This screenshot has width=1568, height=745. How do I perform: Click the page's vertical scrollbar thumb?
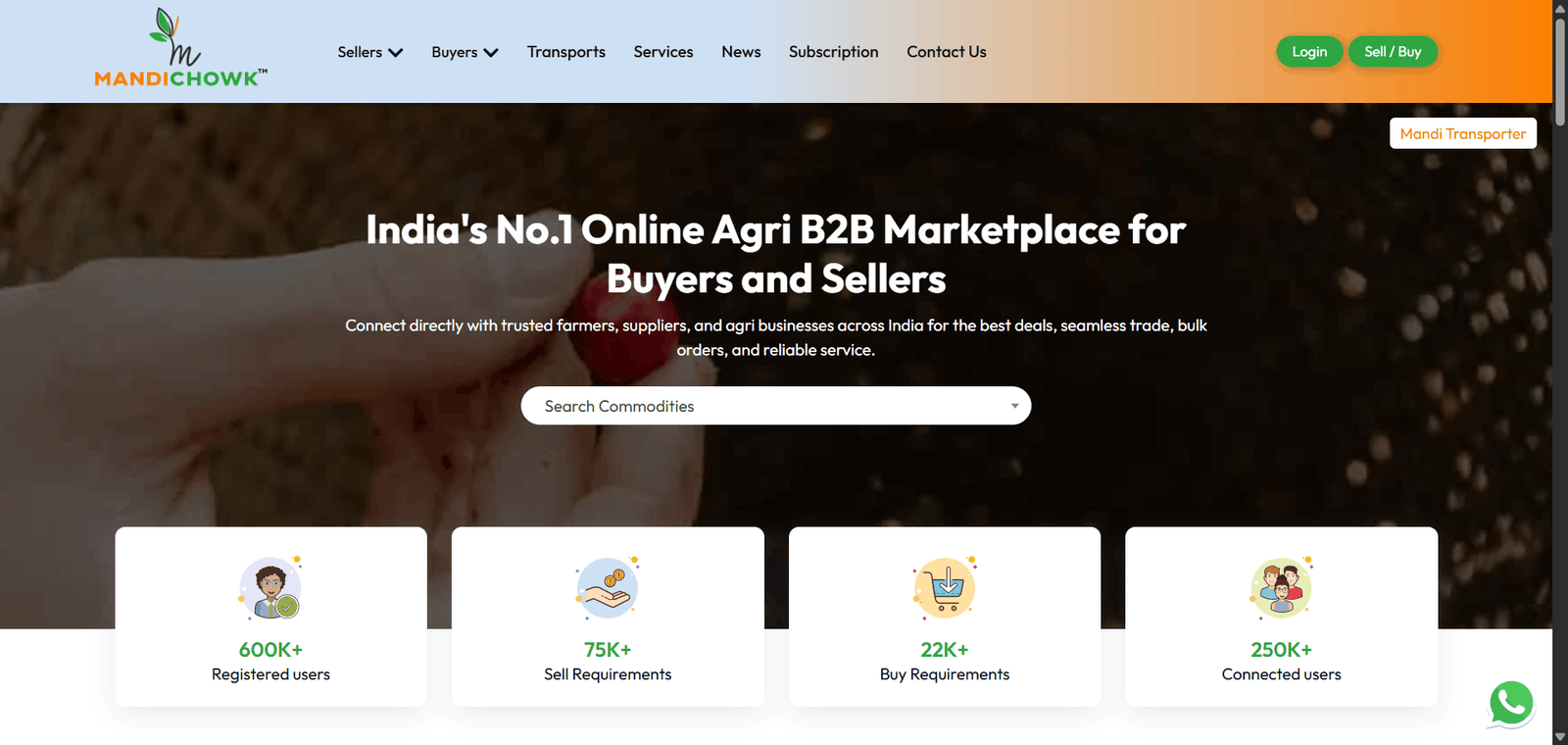(1560, 59)
